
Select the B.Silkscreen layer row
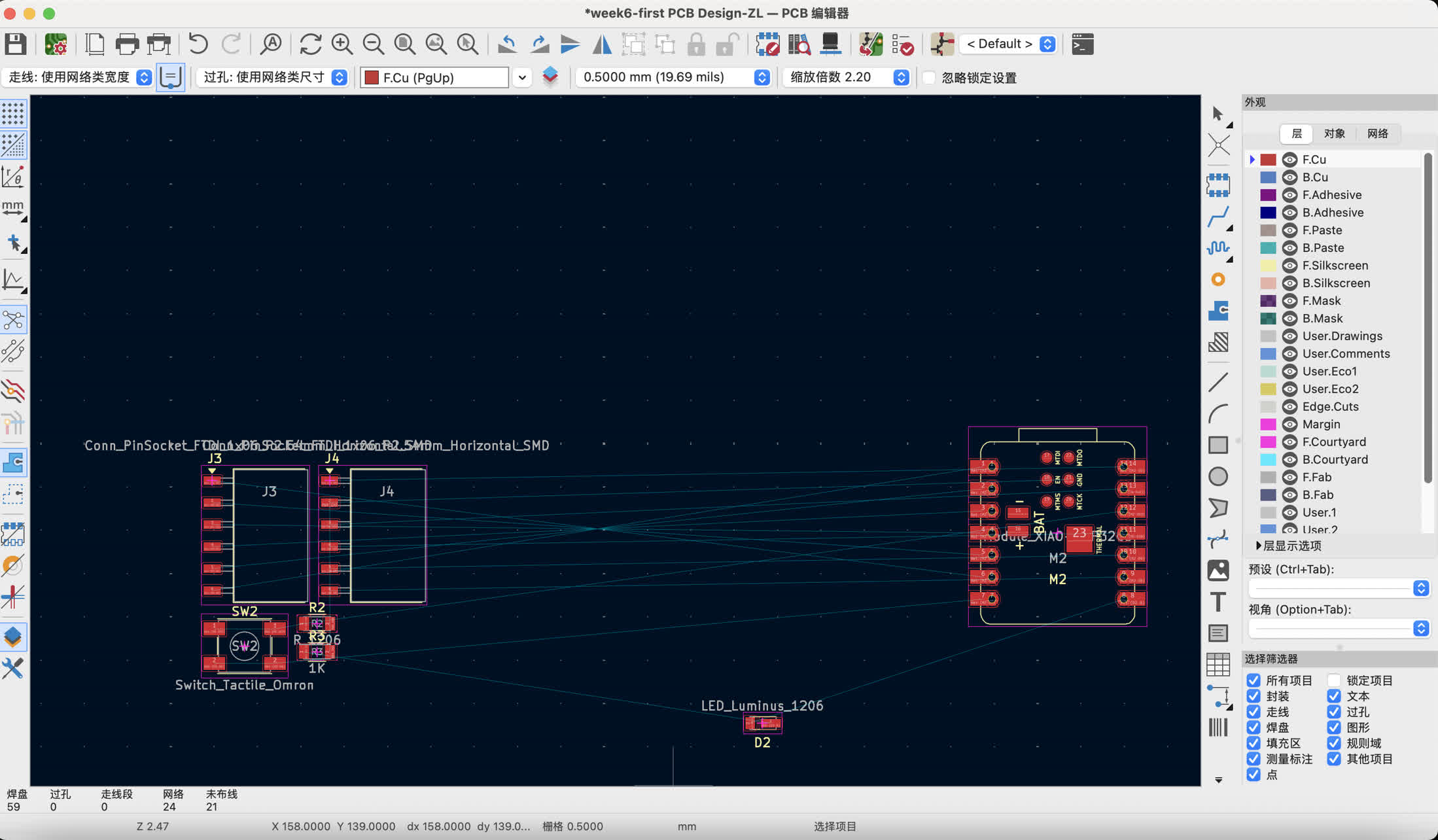tap(1335, 283)
